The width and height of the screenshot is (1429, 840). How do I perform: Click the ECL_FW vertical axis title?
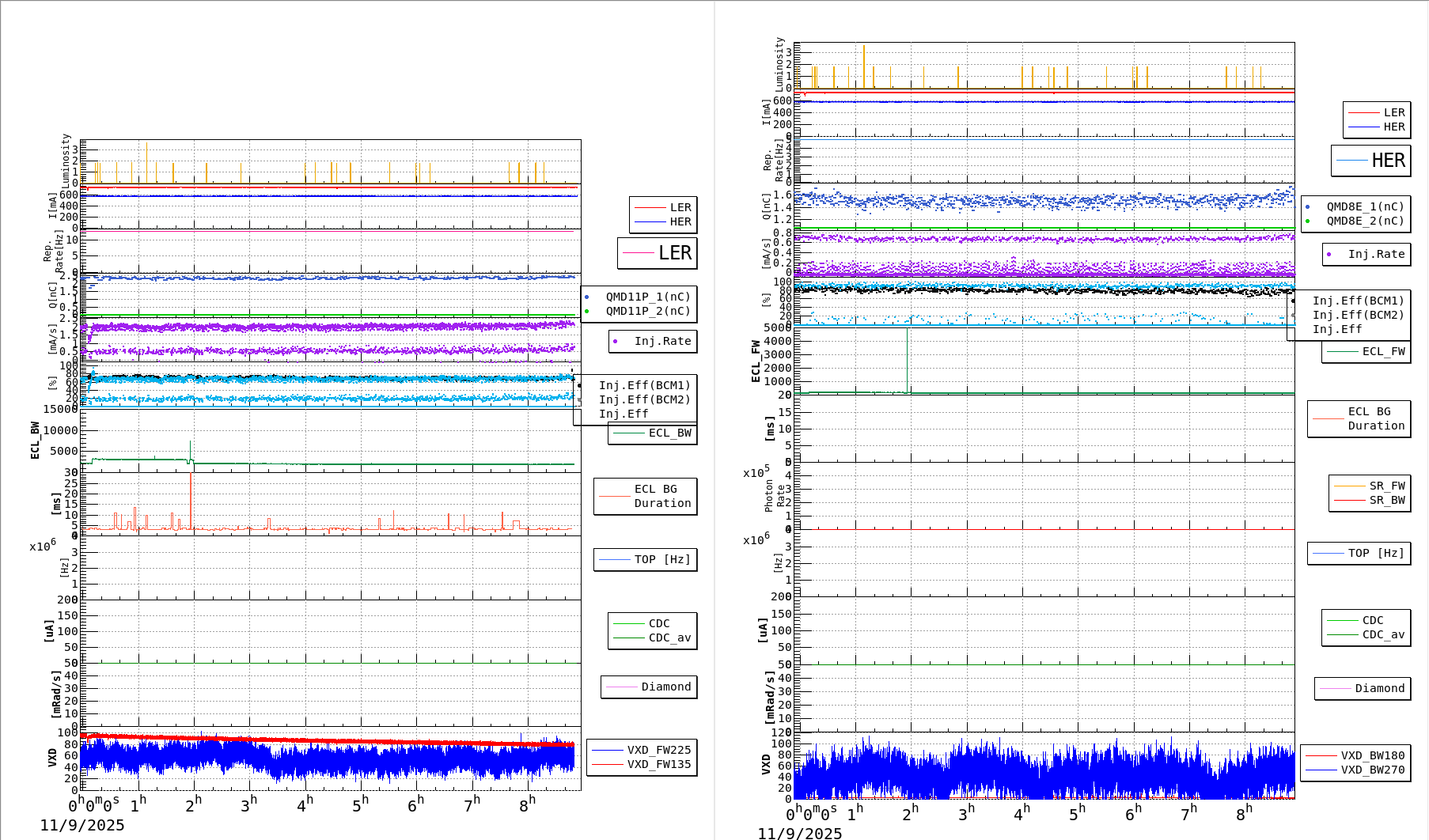pyautogui.click(x=756, y=361)
